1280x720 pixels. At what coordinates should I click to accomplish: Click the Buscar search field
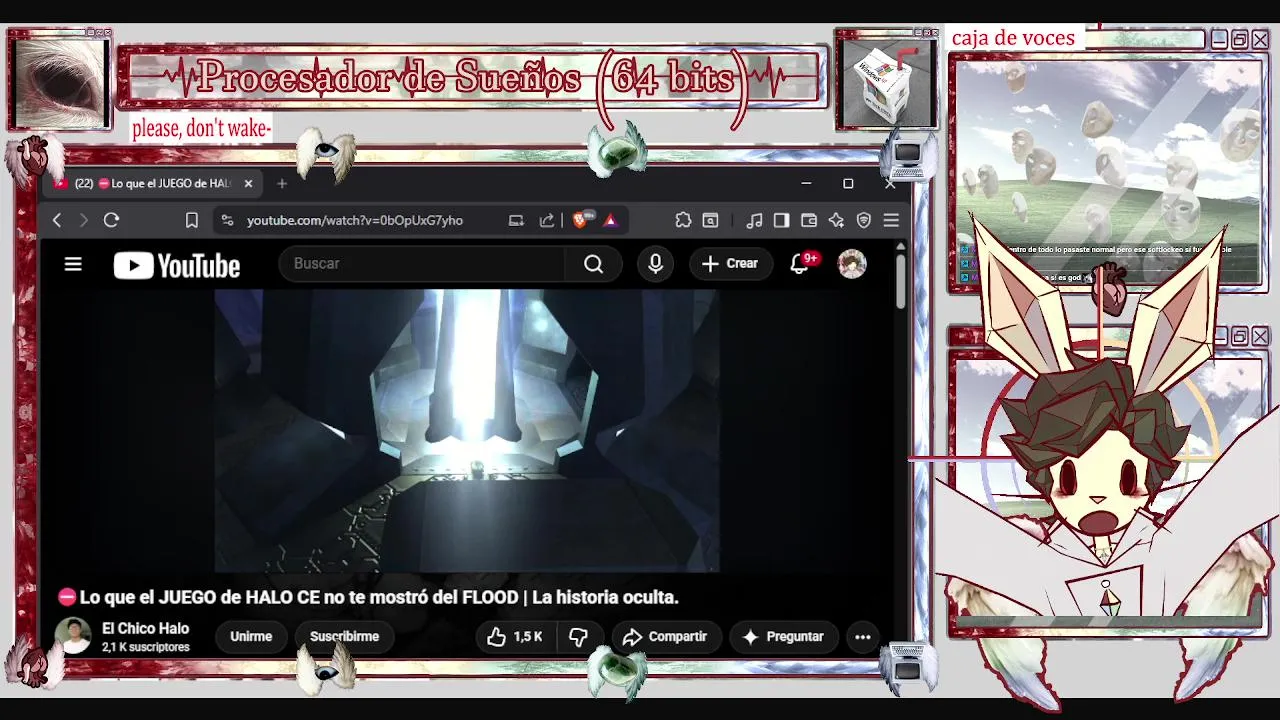(423, 264)
